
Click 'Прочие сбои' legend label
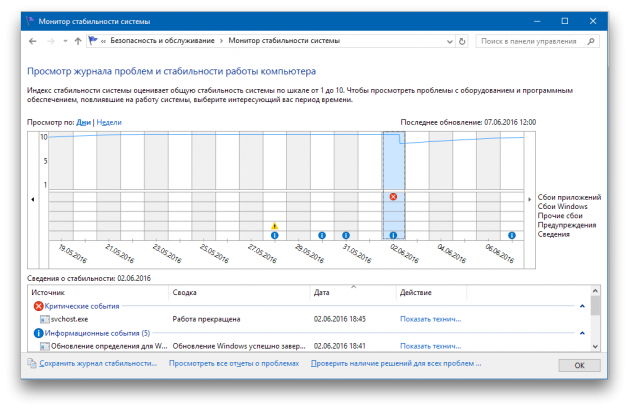pyautogui.click(x=560, y=216)
